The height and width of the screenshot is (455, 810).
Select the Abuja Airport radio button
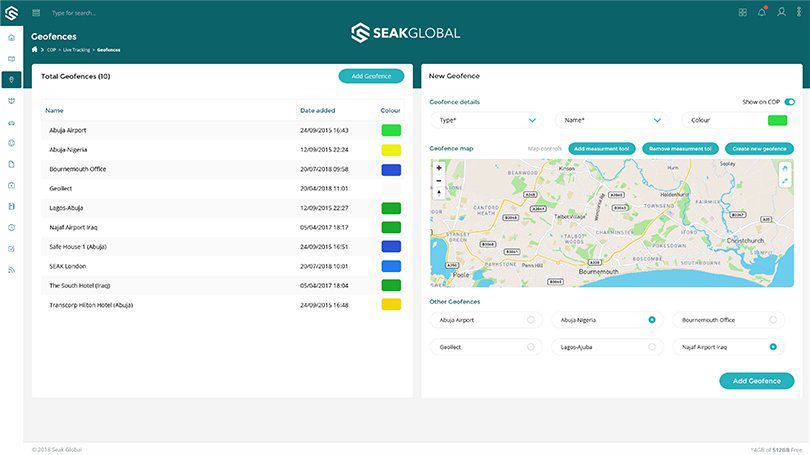(x=530, y=320)
